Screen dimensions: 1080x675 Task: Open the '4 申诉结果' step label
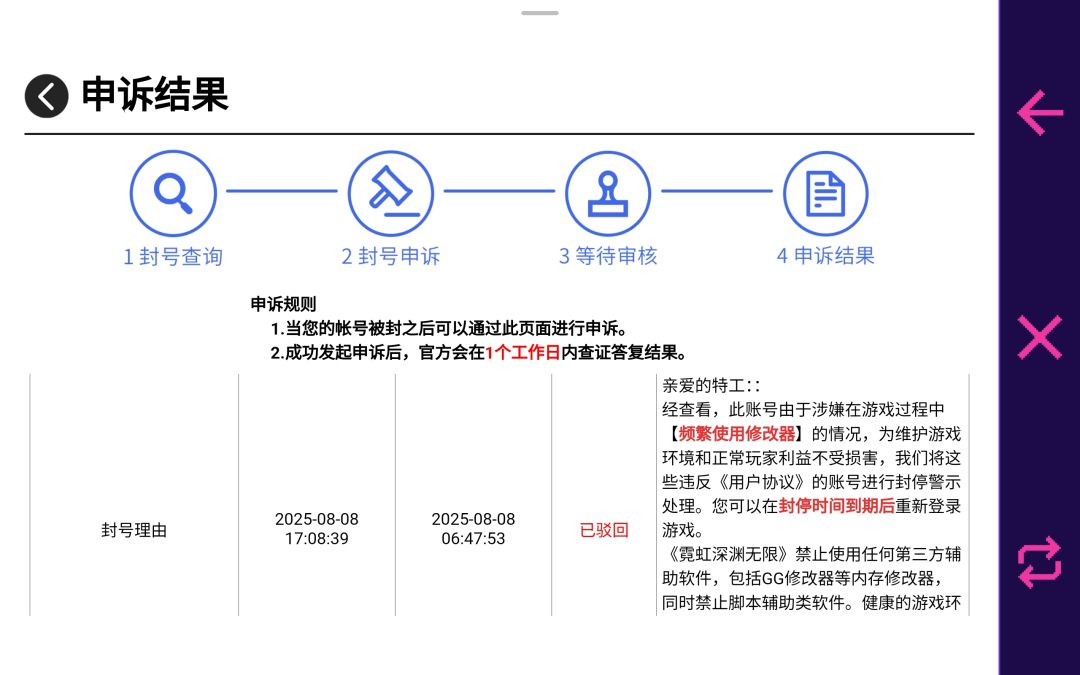point(826,256)
